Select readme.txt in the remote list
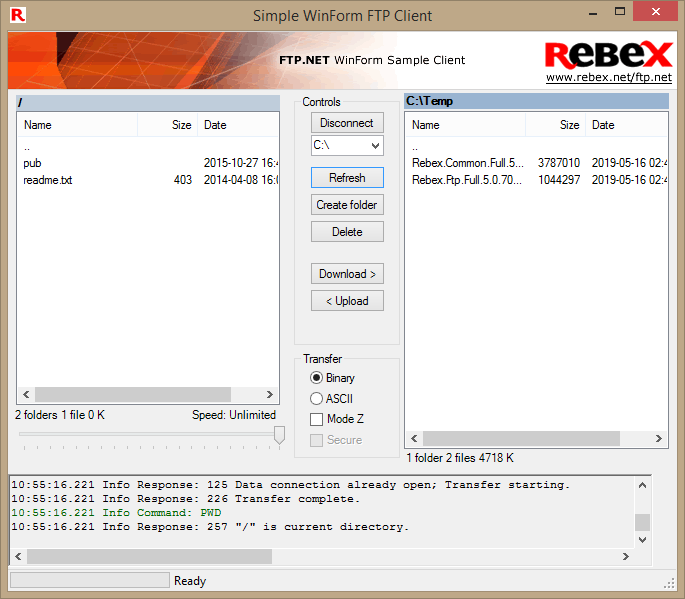The image size is (685, 599). (48, 180)
